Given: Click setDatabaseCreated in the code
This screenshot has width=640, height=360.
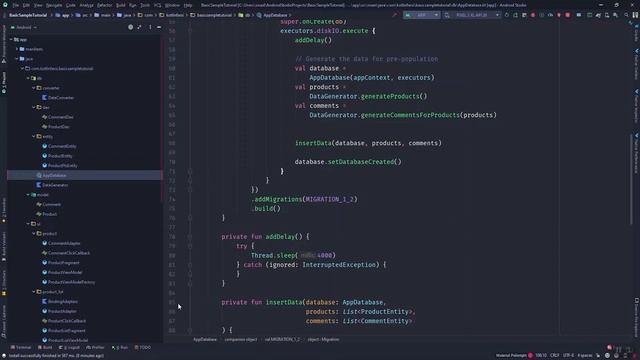Looking at the screenshot, I should pyautogui.click(x=361, y=162).
